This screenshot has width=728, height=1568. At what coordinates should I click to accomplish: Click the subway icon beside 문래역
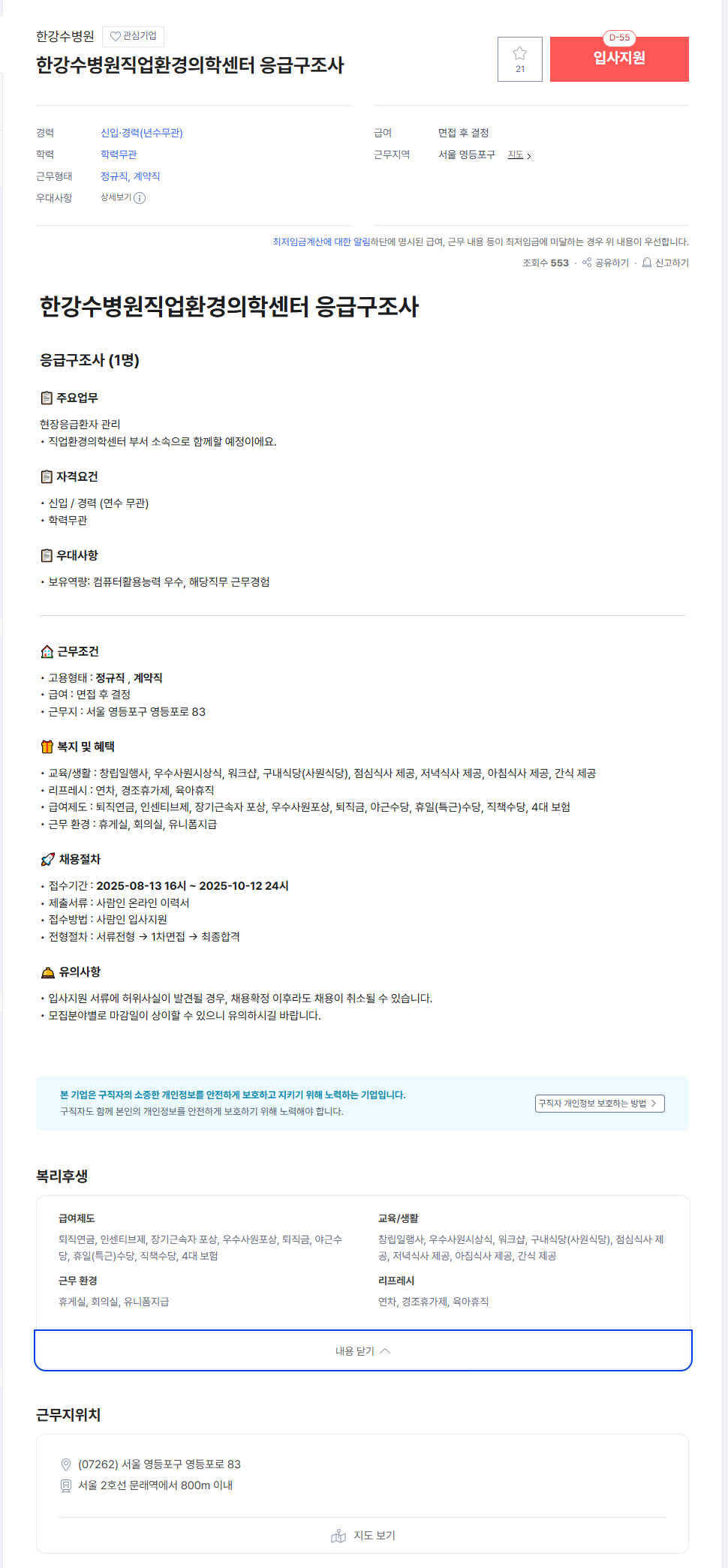66,1485
